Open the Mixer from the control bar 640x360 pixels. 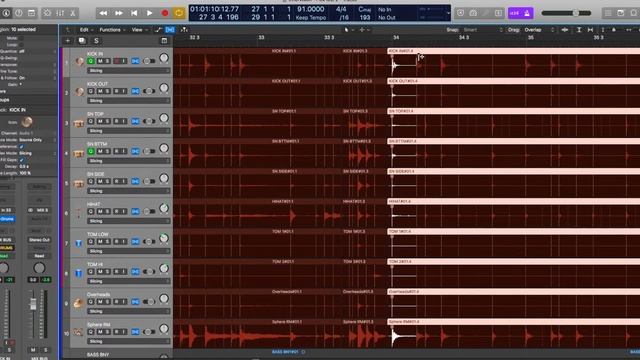tap(60, 13)
